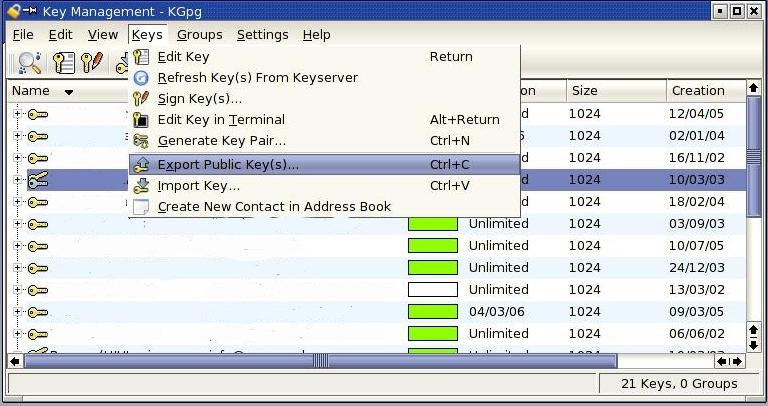Viewport: 768px width, 406px height.
Task: Open the Edit menu
Action: [60, 35]
